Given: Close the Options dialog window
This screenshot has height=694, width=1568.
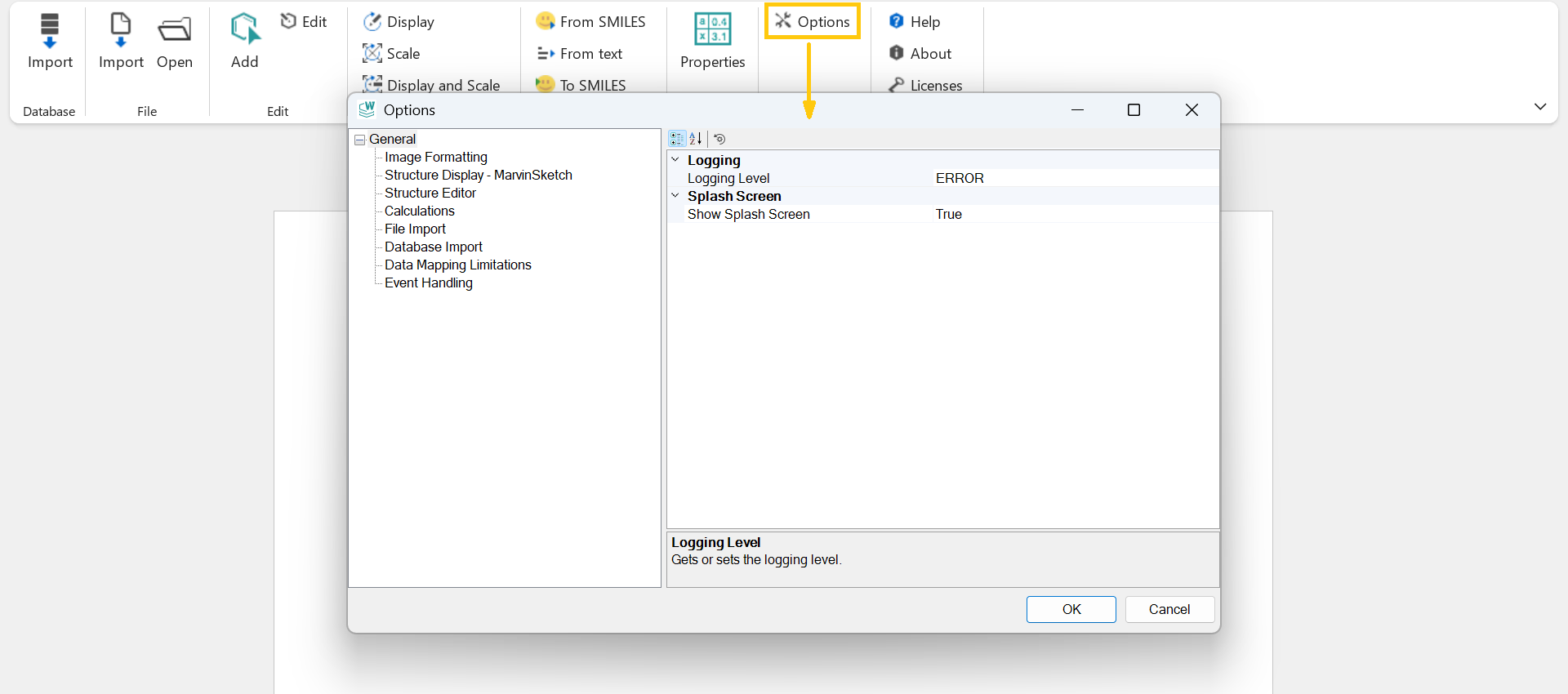Looking at the screenshot, I should (x=1192, y=110).
